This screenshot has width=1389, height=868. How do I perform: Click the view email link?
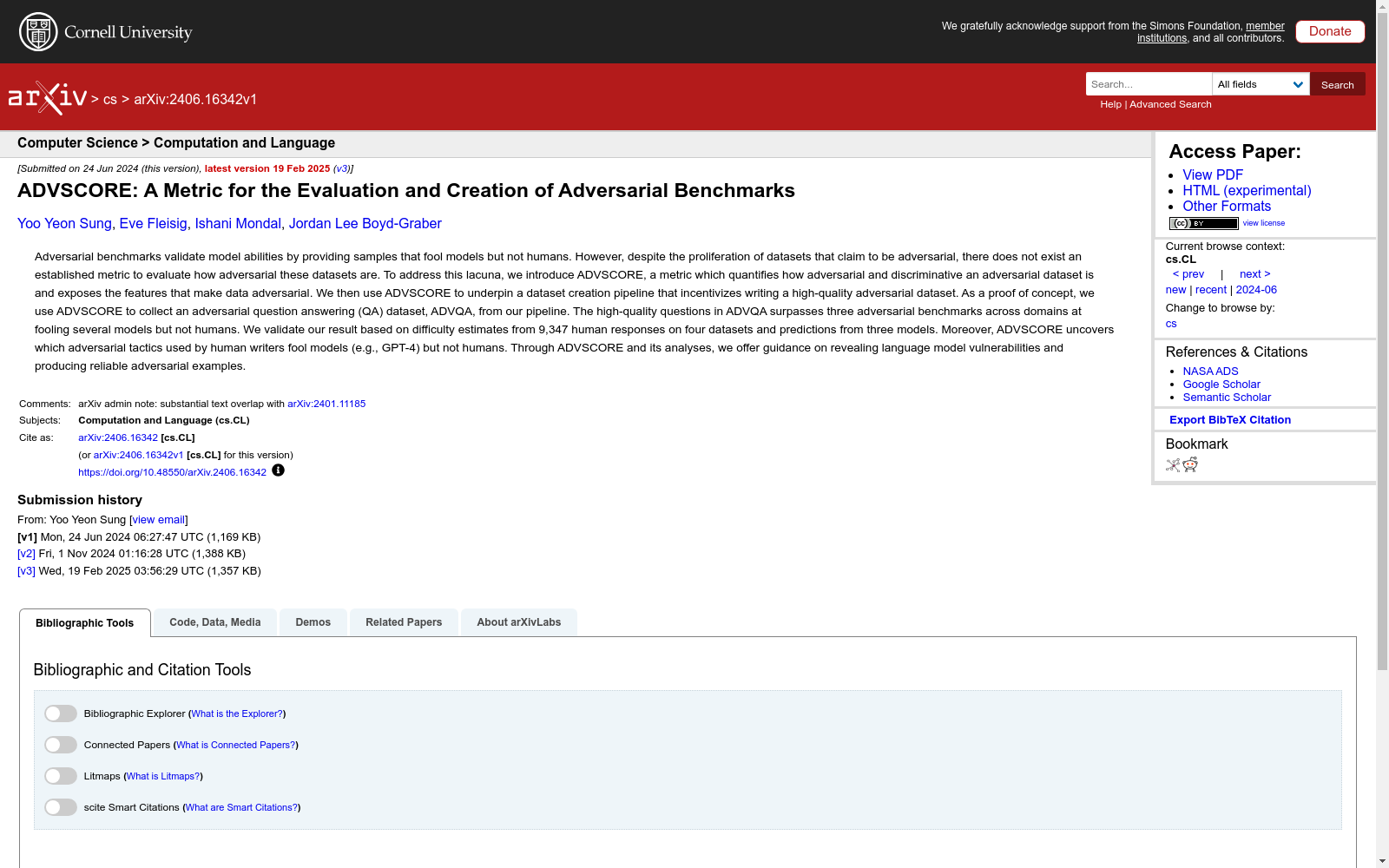pyautogui.click(x=158, y=520)
